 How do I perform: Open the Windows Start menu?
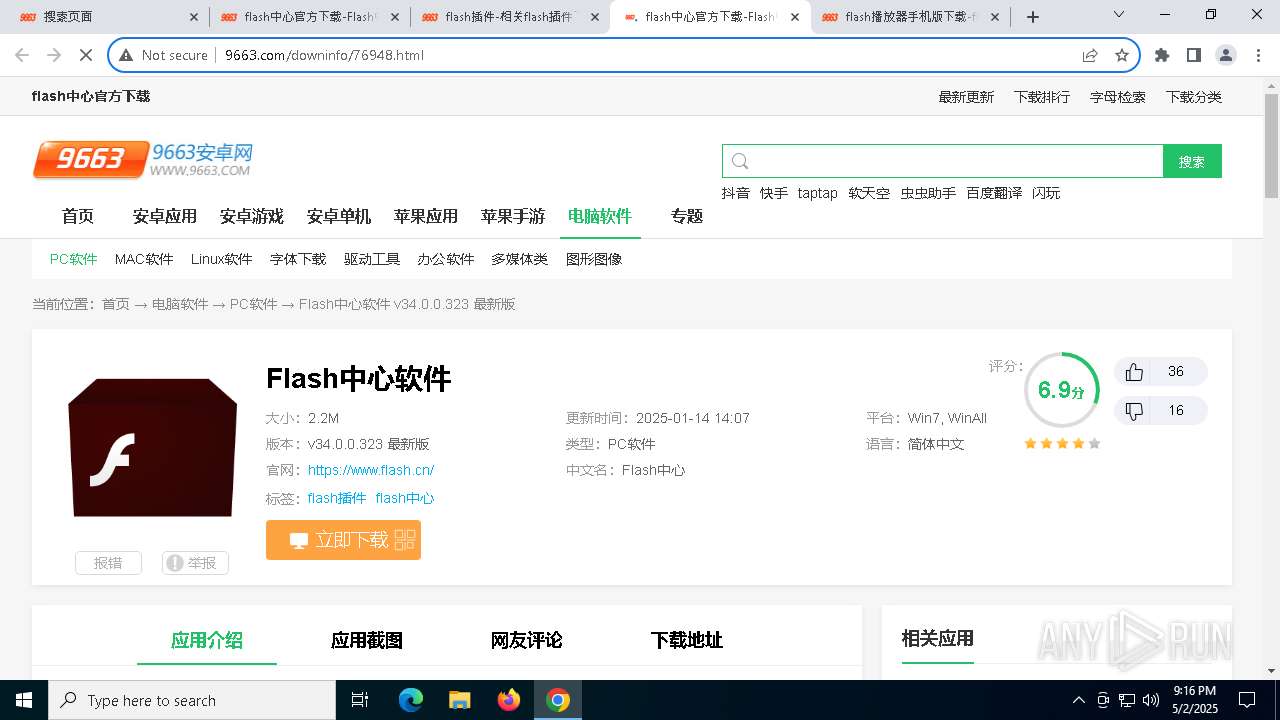point(23,700)
